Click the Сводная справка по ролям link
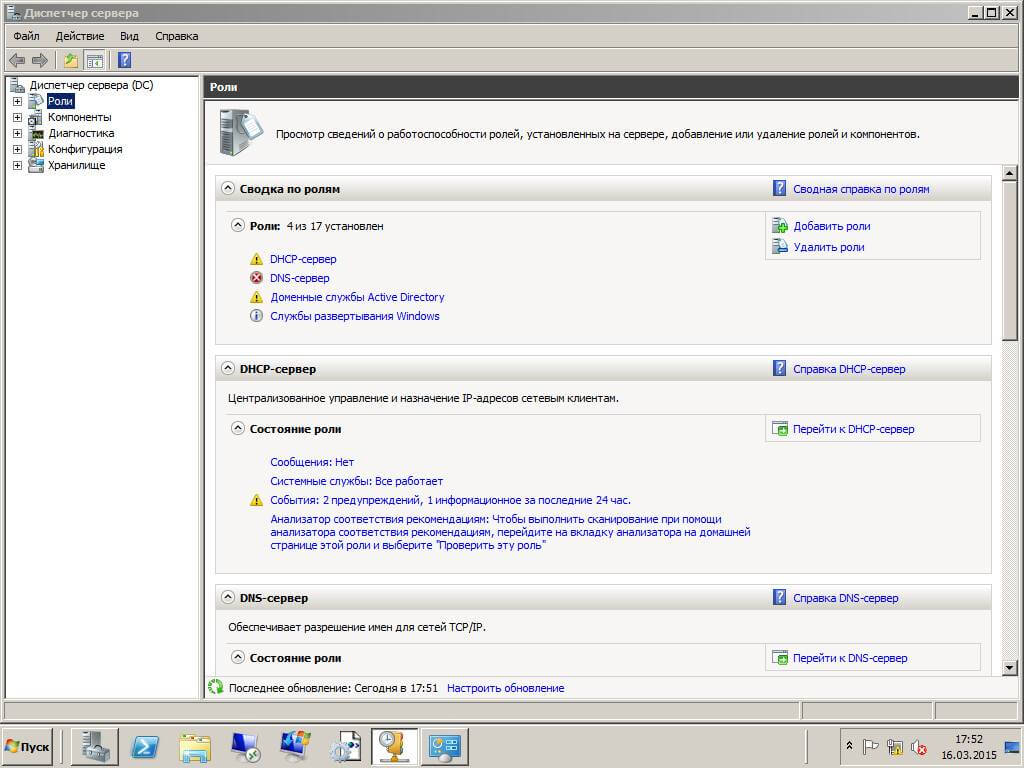The image size is (1024, 768). pos(861,189)
